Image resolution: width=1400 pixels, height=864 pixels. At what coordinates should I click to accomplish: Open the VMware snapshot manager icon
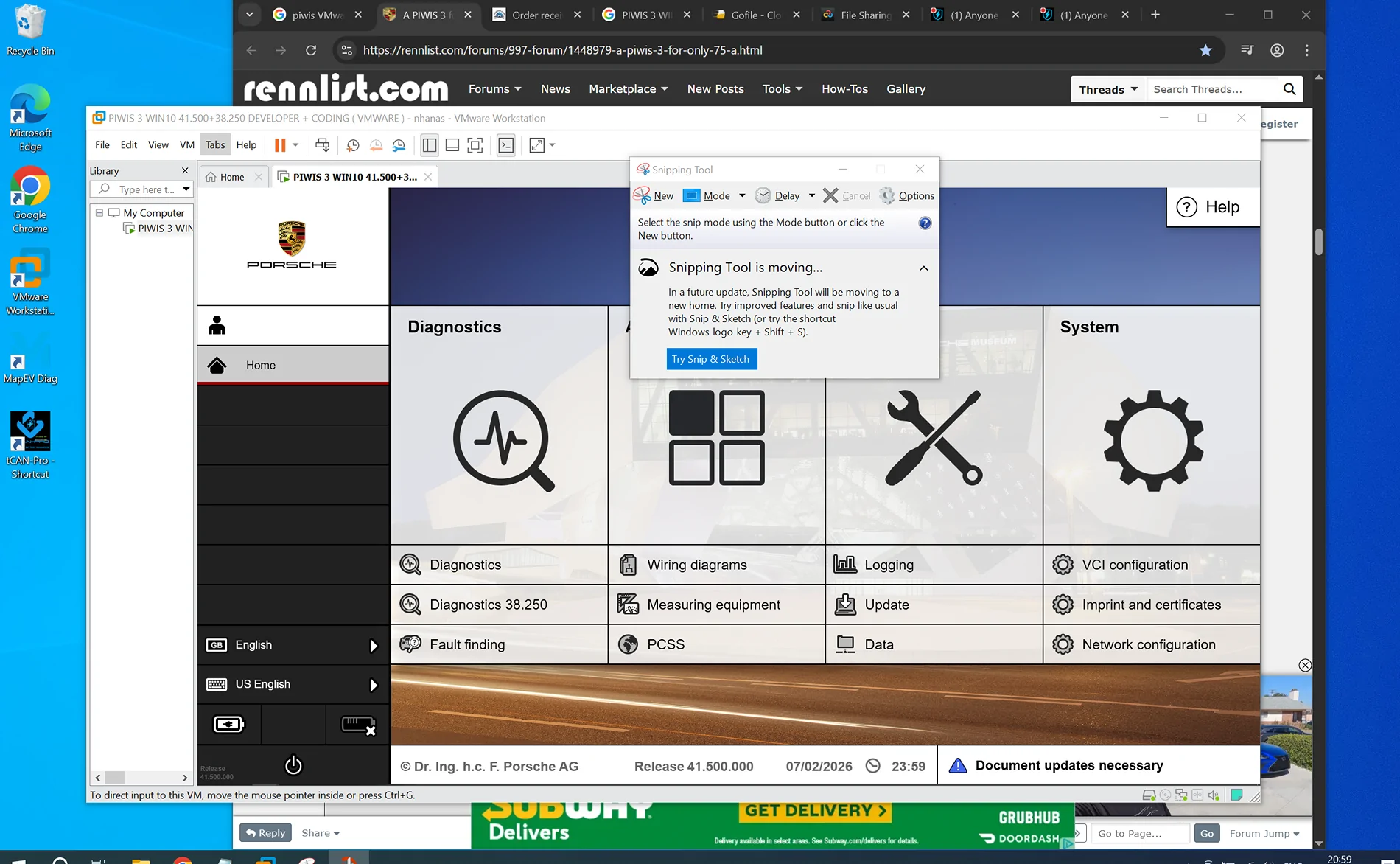[399, 145]
